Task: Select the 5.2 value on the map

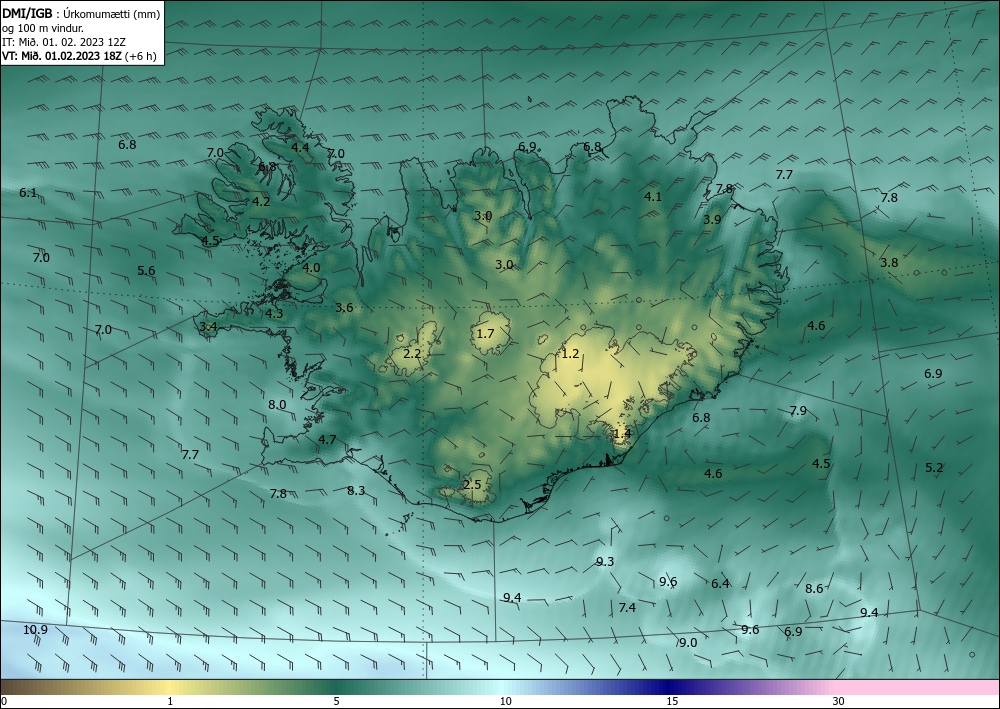Action: click(x=934, y=467)
